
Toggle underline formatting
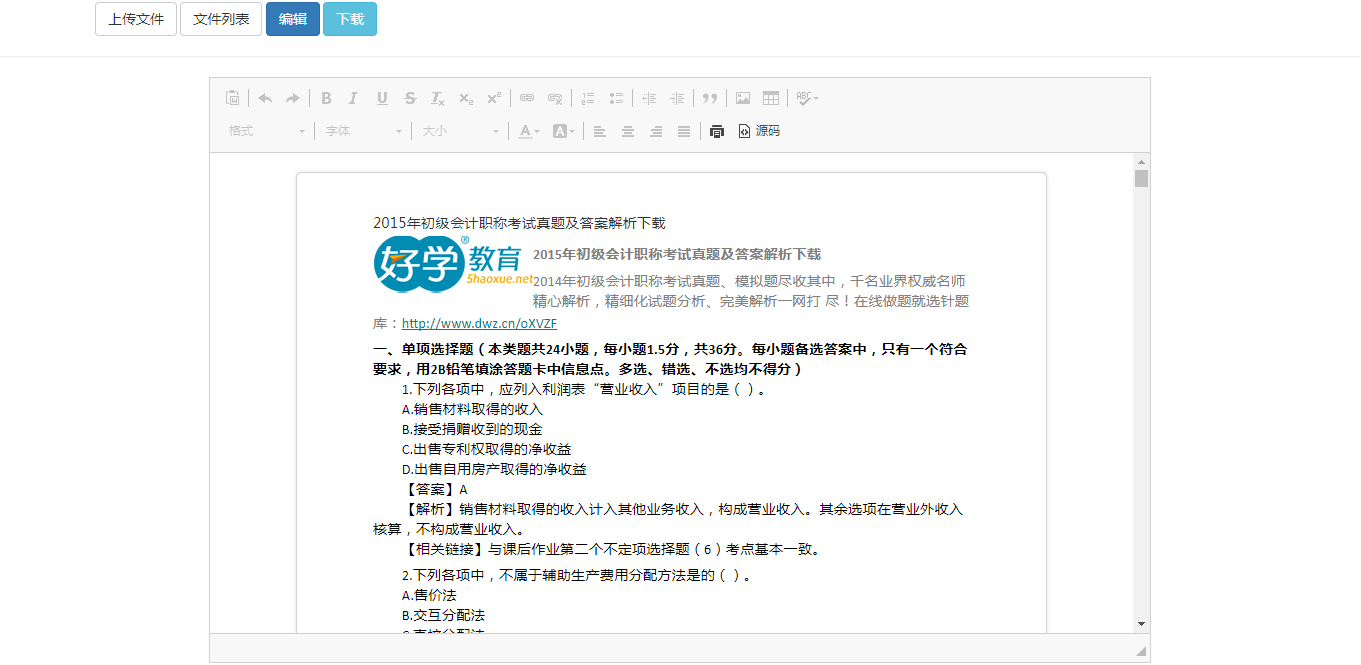382,98
